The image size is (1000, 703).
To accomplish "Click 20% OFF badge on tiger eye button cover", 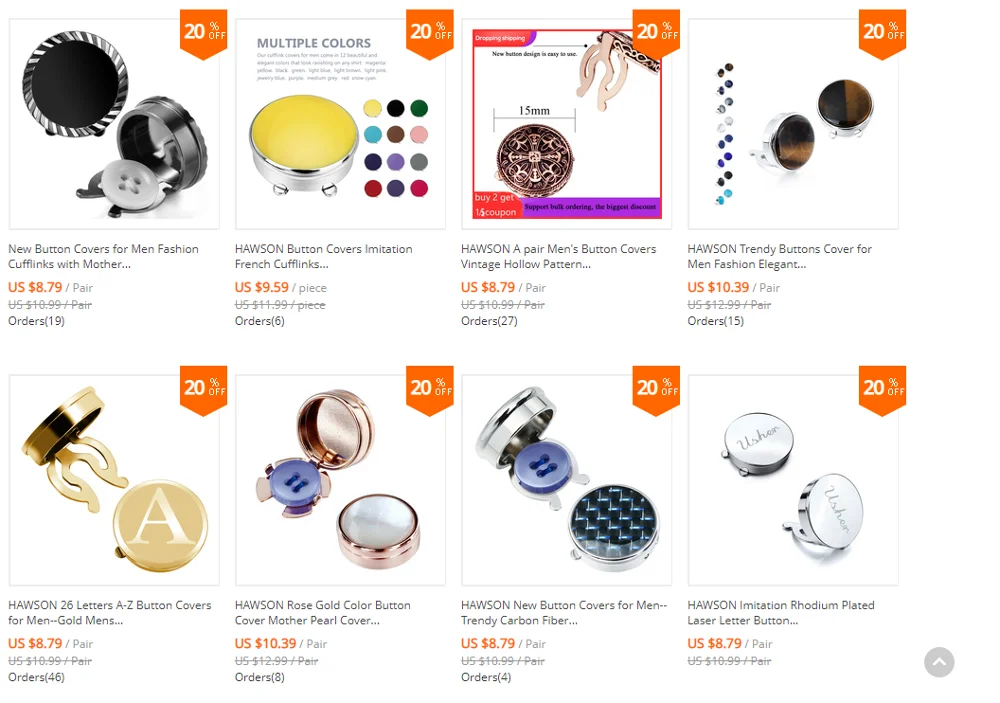I will pyautogui.click(x=883, y=34).
